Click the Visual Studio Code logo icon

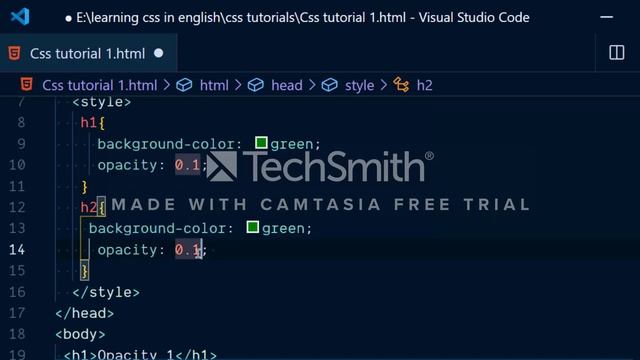20,17
